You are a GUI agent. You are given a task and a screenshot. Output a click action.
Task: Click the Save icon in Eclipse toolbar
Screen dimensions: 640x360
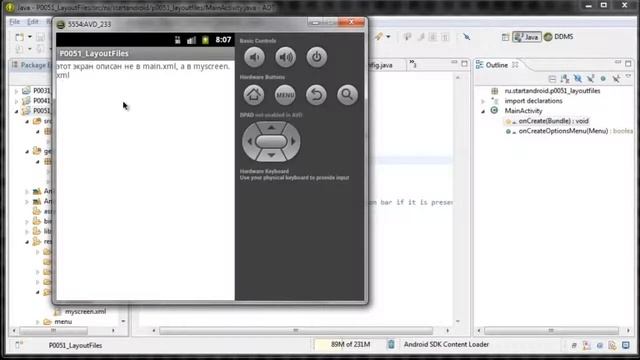pos(40,37)
